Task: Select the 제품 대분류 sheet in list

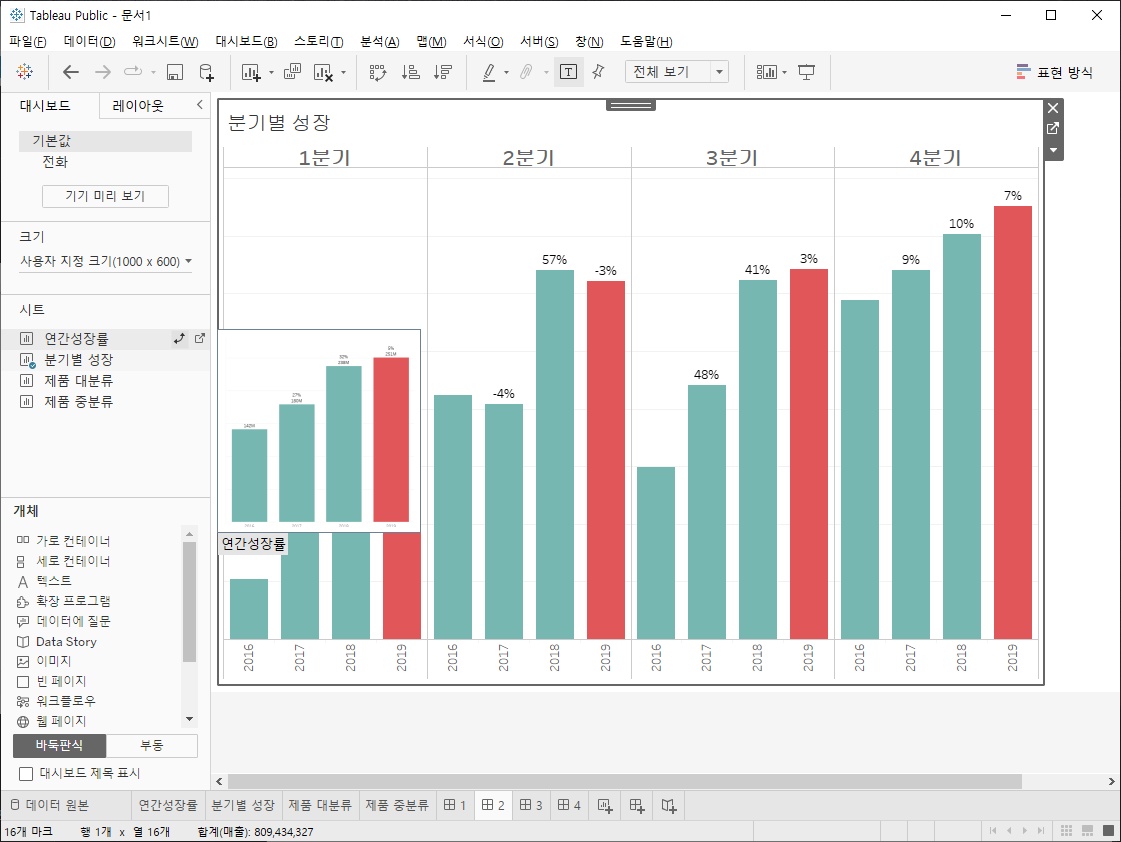Action: coord(79,380)
